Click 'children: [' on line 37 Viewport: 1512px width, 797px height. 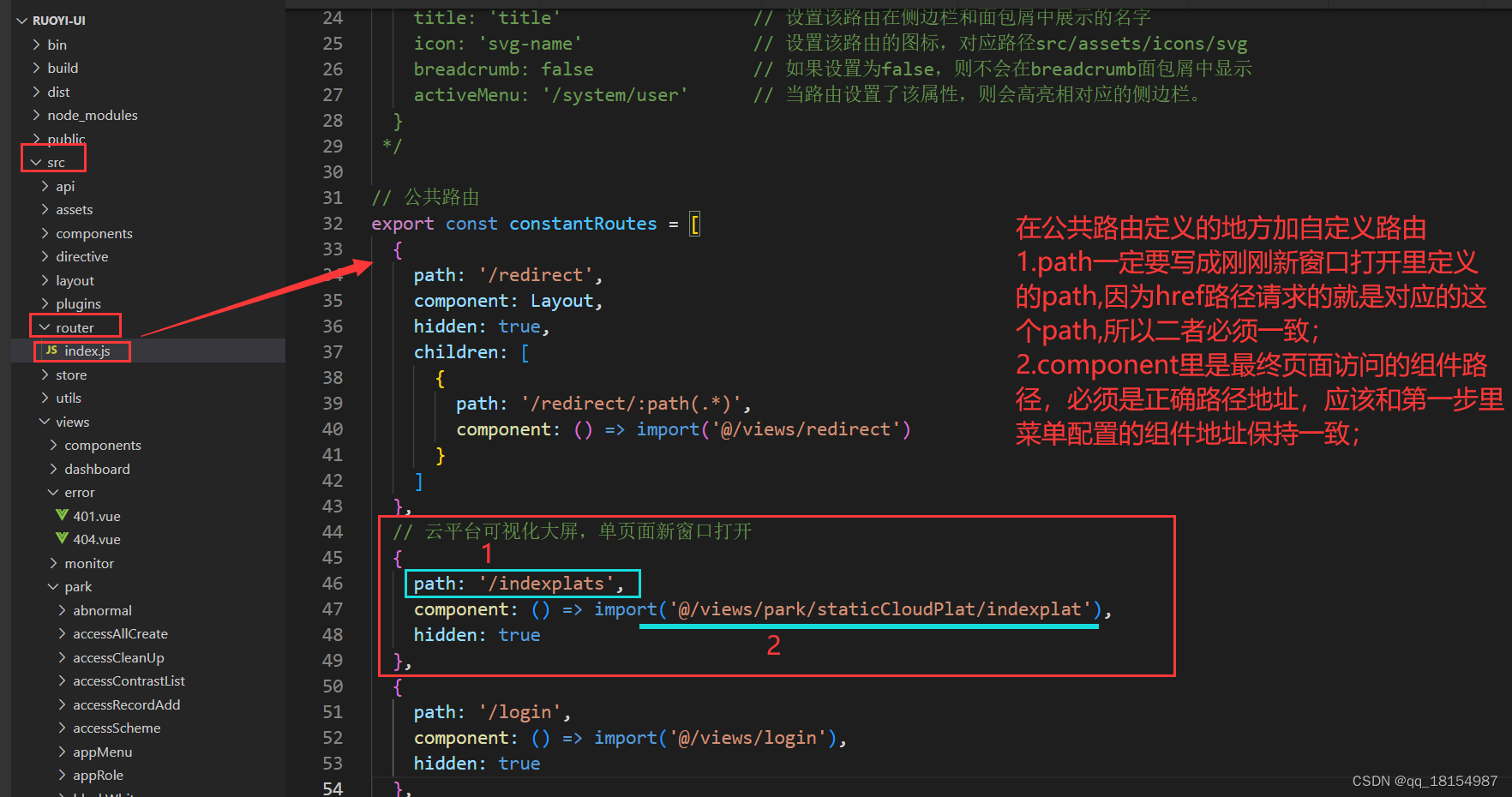[x=471, y=352]
